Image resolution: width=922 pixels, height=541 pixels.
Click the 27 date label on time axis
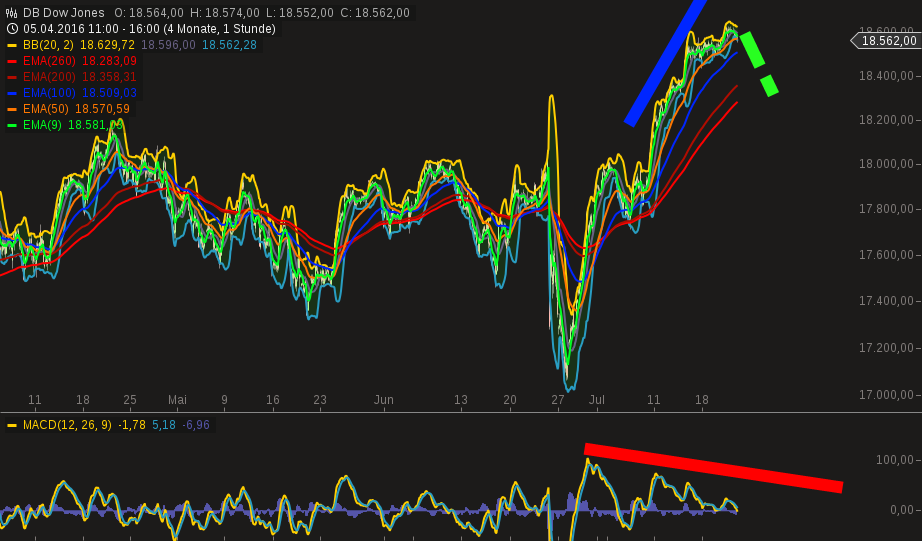tap(557, 400)
